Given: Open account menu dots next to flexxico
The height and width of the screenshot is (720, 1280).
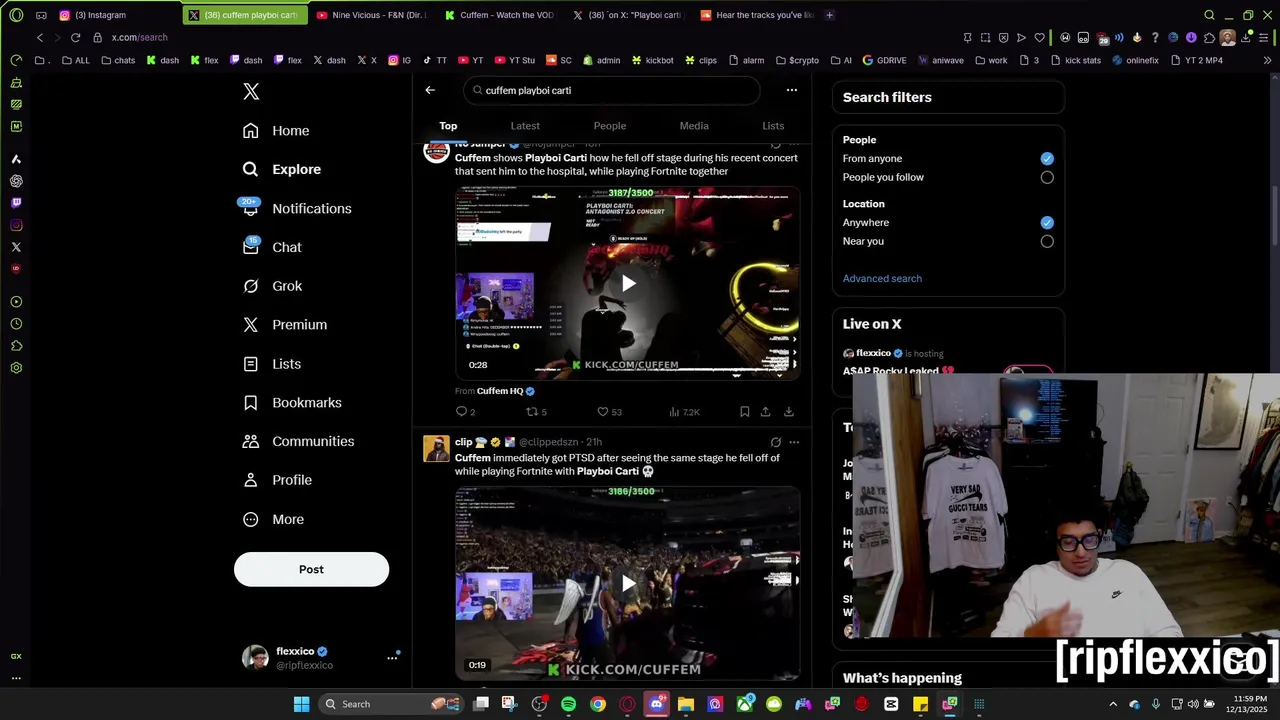Looking at the screenshot, I should click(392, 657).
